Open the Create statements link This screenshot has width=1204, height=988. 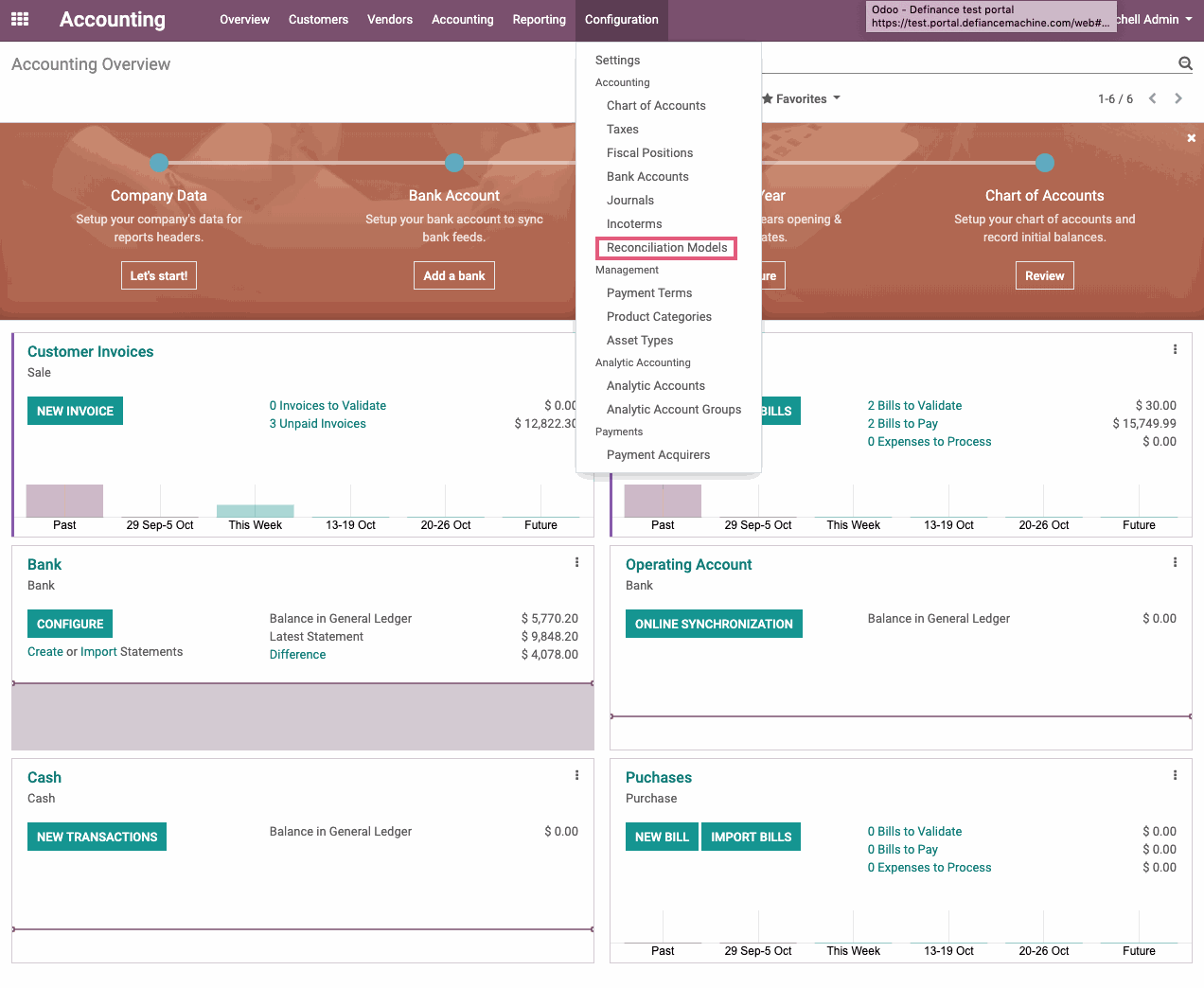coord(45,651)
